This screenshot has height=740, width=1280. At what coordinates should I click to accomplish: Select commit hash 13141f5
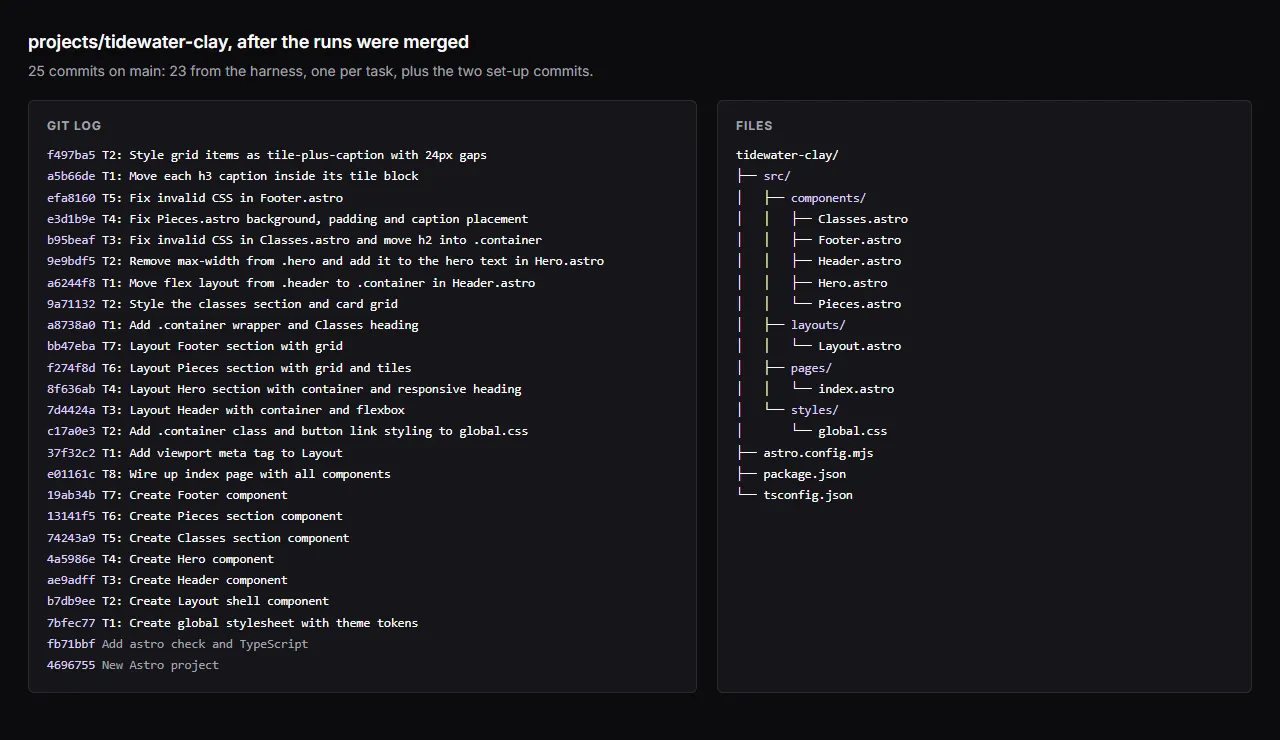coord(71,516)
